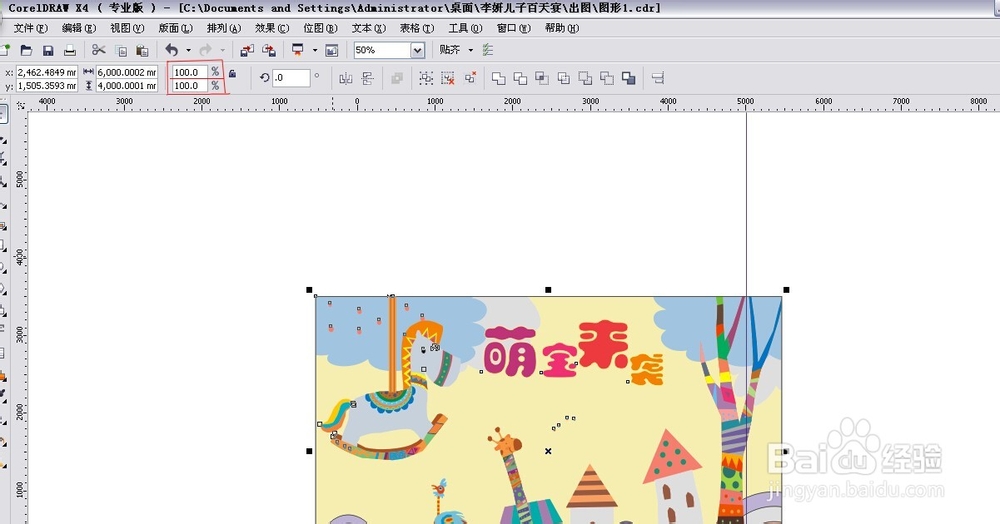Open the 编辑 menu
The width and height of the screenshot is (1000, 524).
(79, 28)
